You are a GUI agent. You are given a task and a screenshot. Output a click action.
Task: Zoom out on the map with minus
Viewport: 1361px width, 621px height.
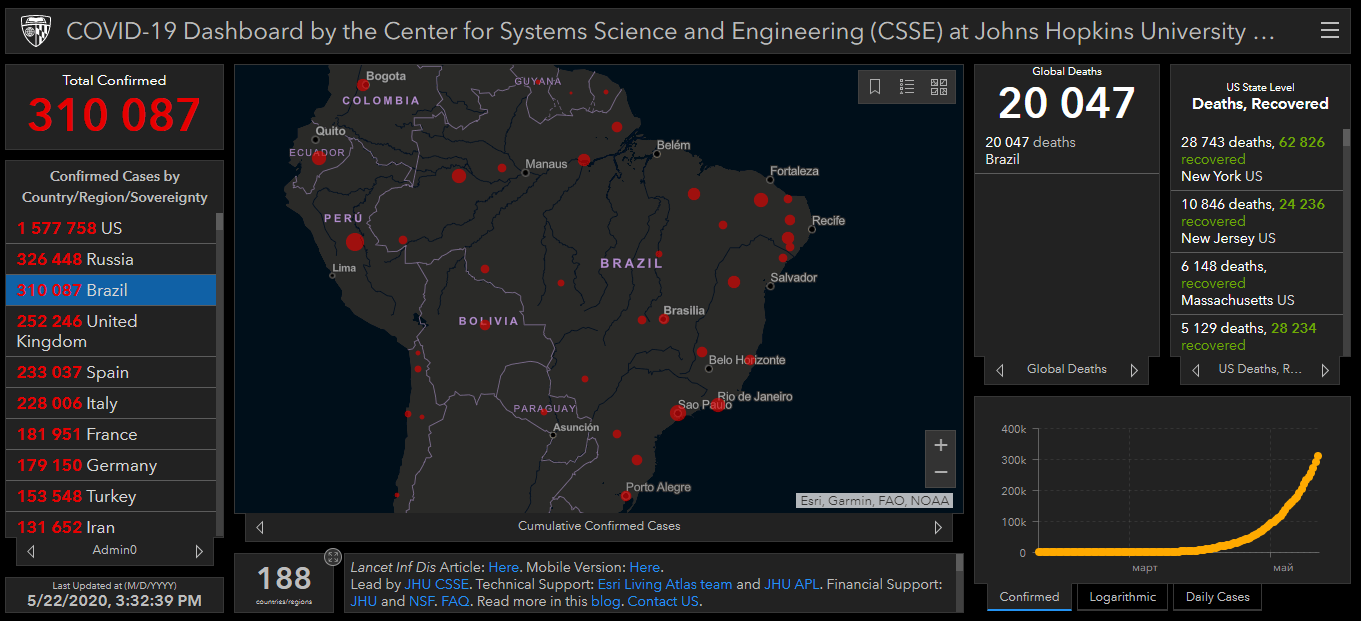tap(940, 473)
